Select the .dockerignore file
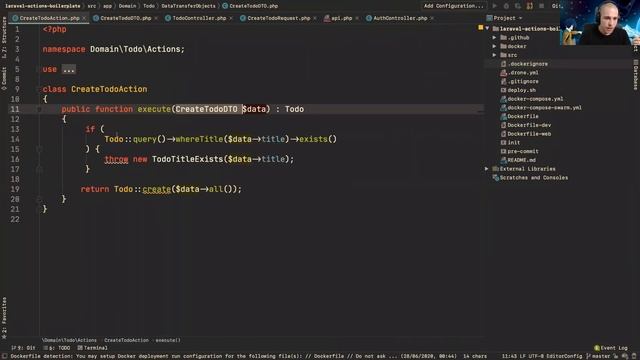 (528, 64)
